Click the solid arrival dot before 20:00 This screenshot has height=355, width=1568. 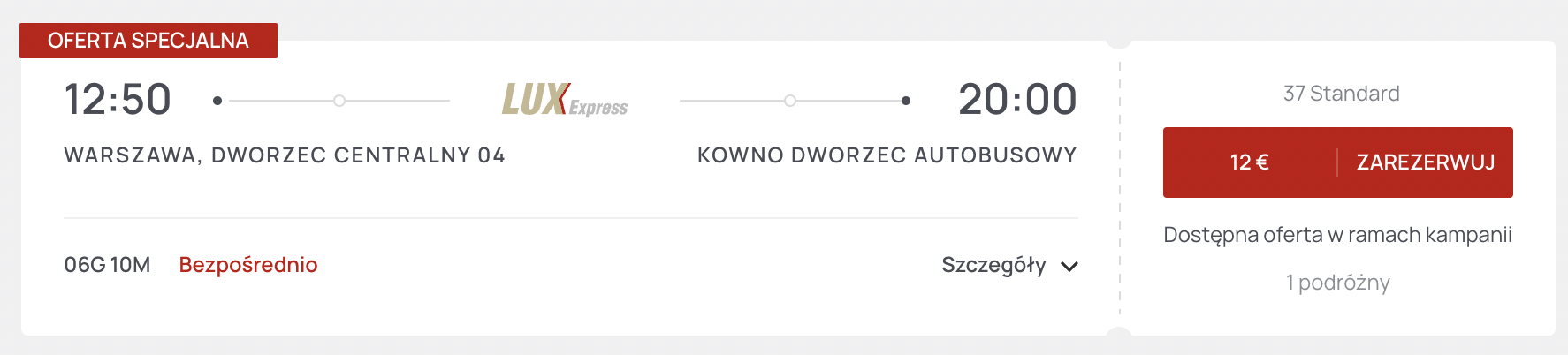point(906,101)
